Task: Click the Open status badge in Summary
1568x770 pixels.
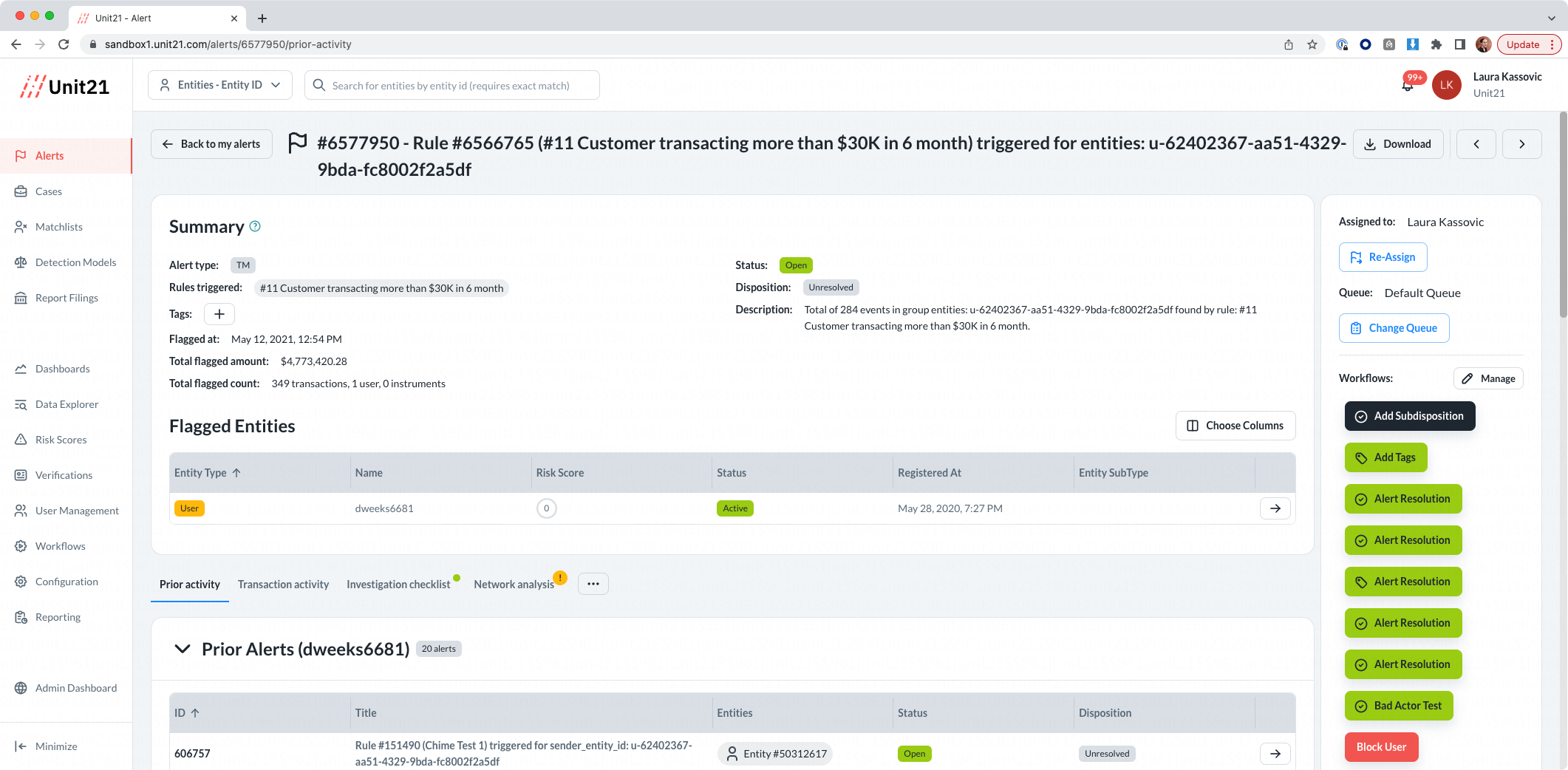Action: [796, 265]
